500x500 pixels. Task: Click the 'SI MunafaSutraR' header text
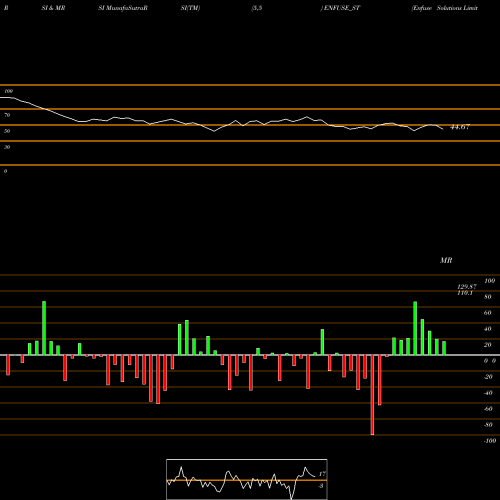tap(123, 8)
